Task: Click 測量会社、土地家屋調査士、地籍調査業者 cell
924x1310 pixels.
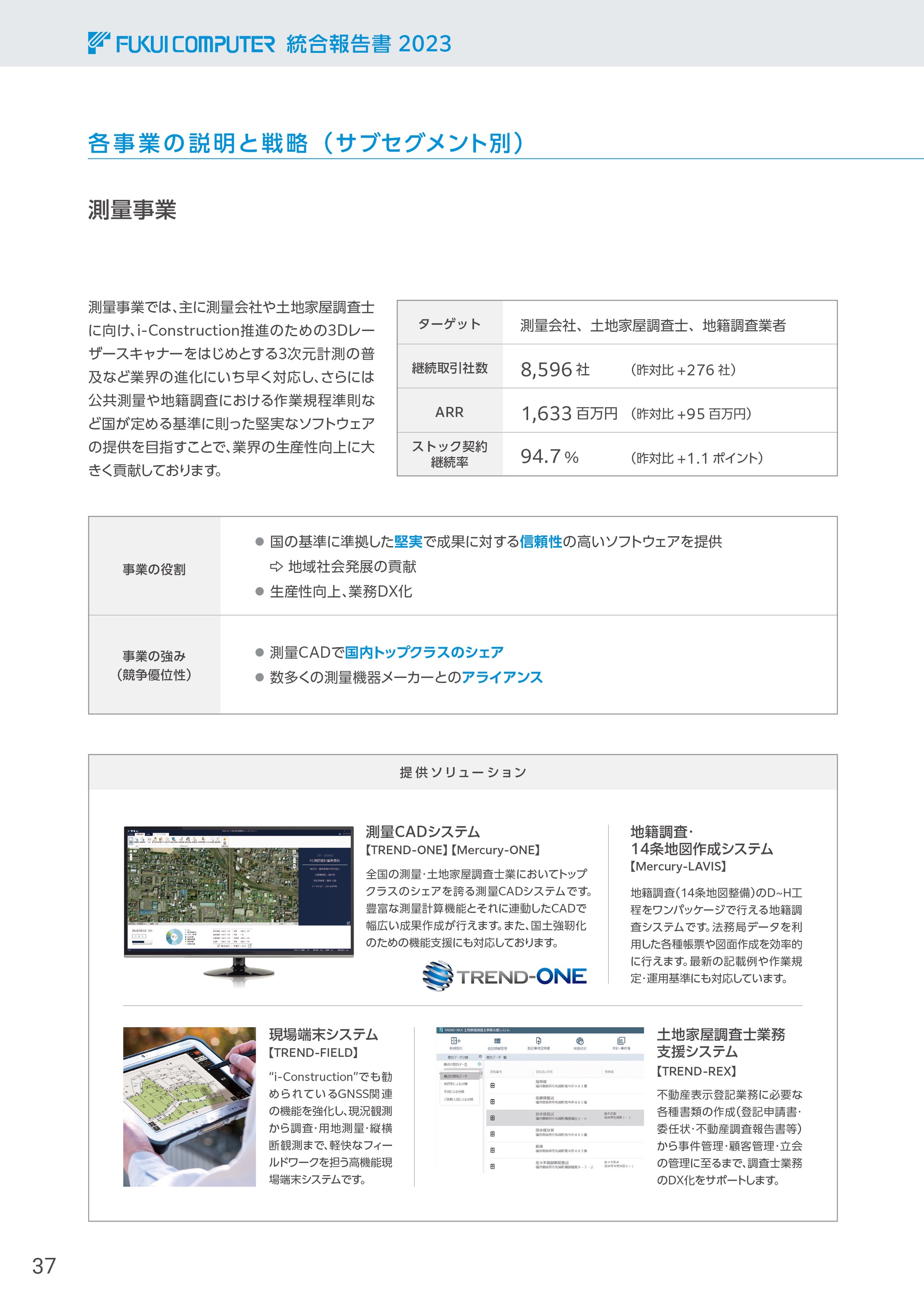Action: point(653,325)
